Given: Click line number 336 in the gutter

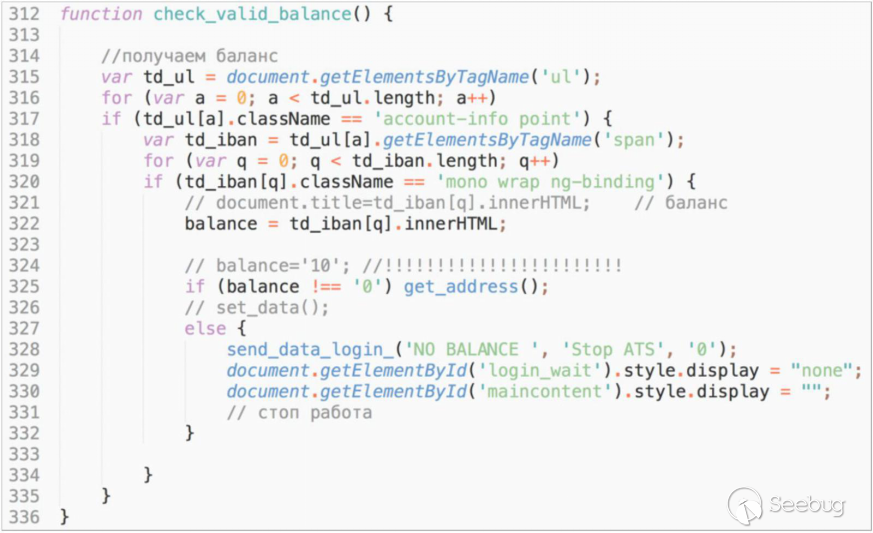Looking at the screenshot, I should pos(24,517).
